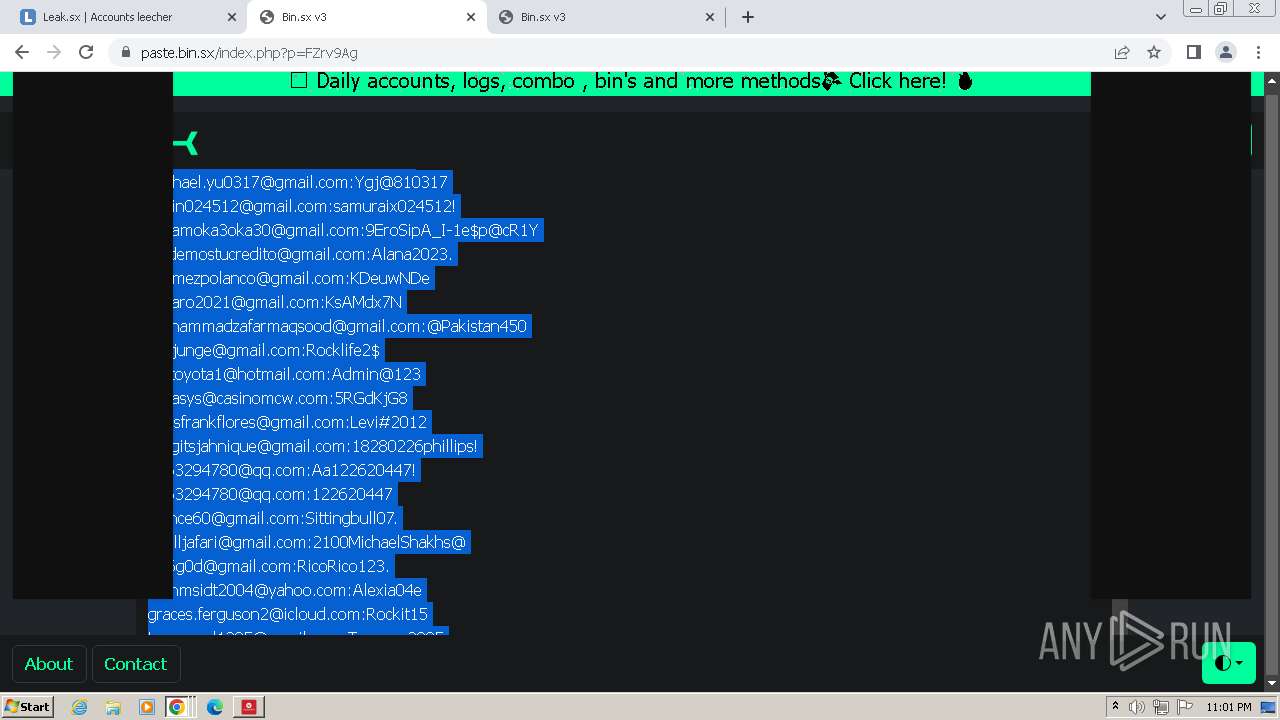This screenshot has height=720, width=1280.
Task: Click the 11:01 PM system clock
Action: (x=1229, y=707)
